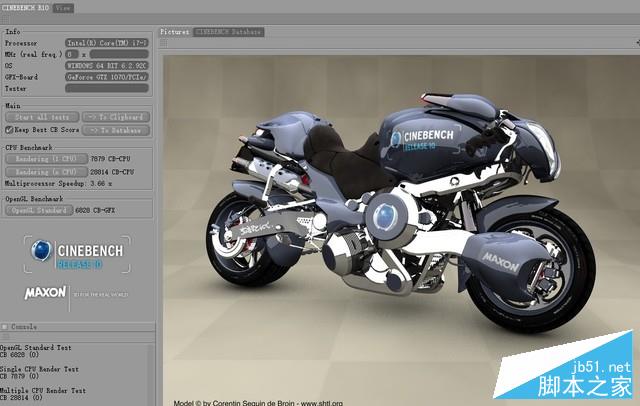Click 'Multiple CPU Render Test' console line

click(43, 390)
